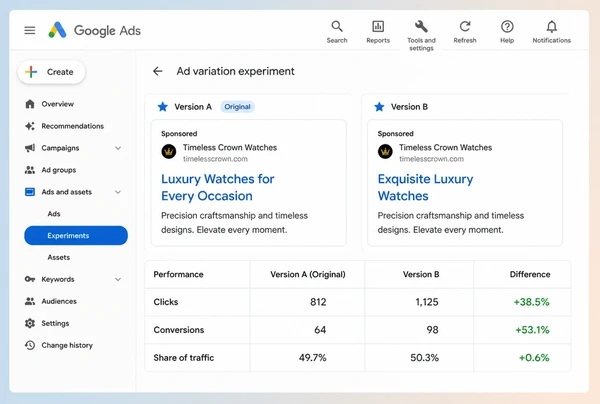This screenshot has height=404, width=600.
Task: Click Version A ad description text
Action: coord(234,223)
